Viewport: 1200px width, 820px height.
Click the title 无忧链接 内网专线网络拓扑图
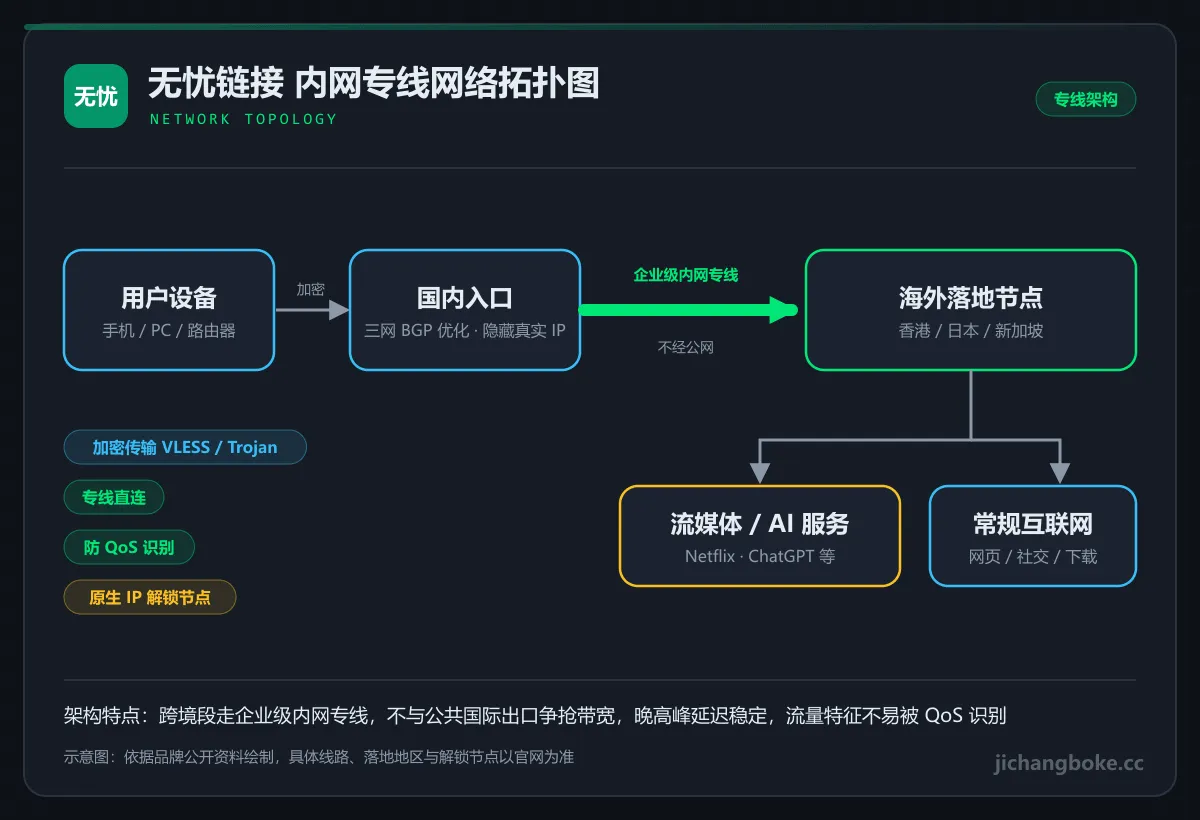pos(374,84)
